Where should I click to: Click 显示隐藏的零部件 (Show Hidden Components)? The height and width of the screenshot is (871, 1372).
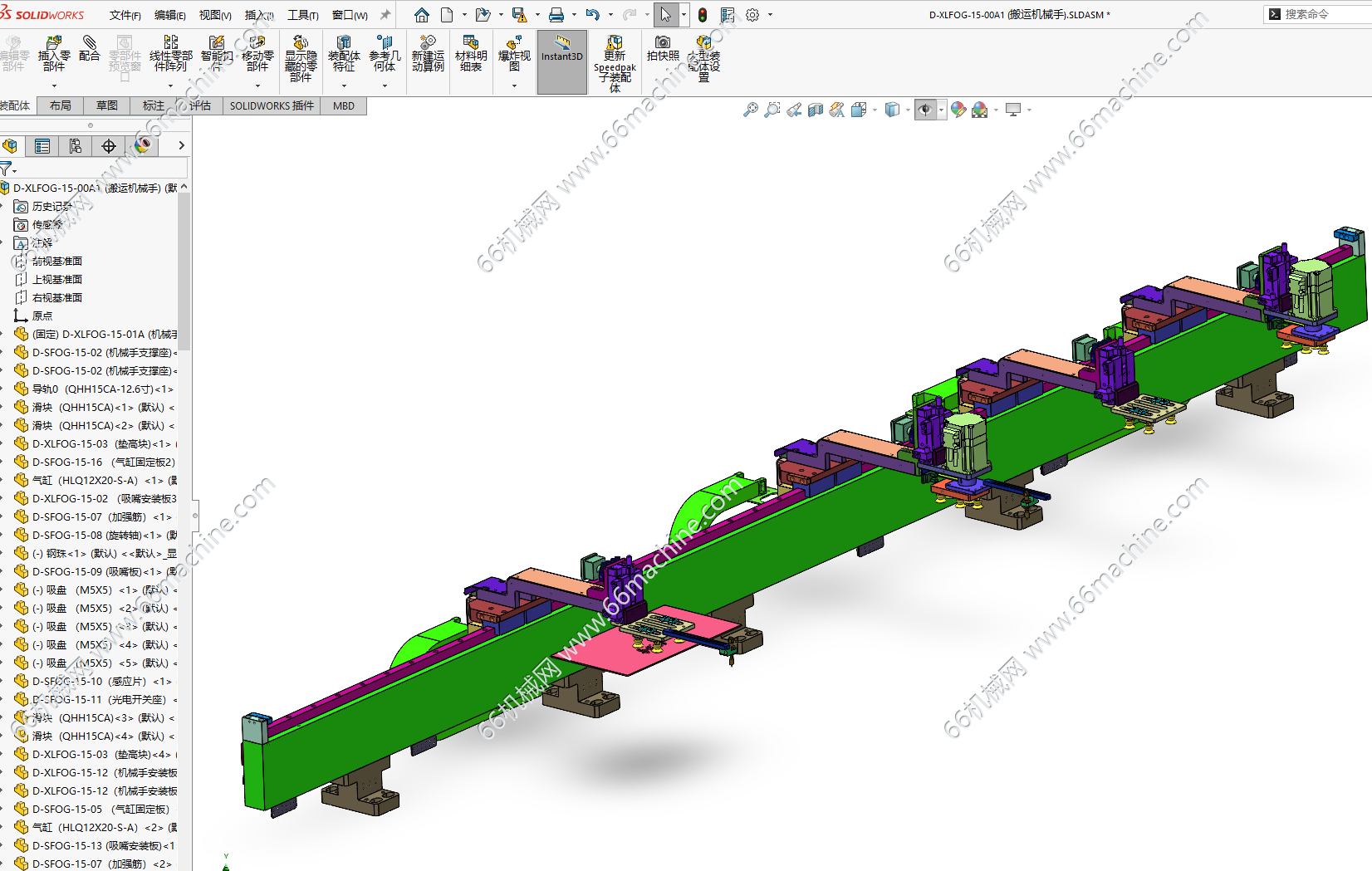point(301,58)
